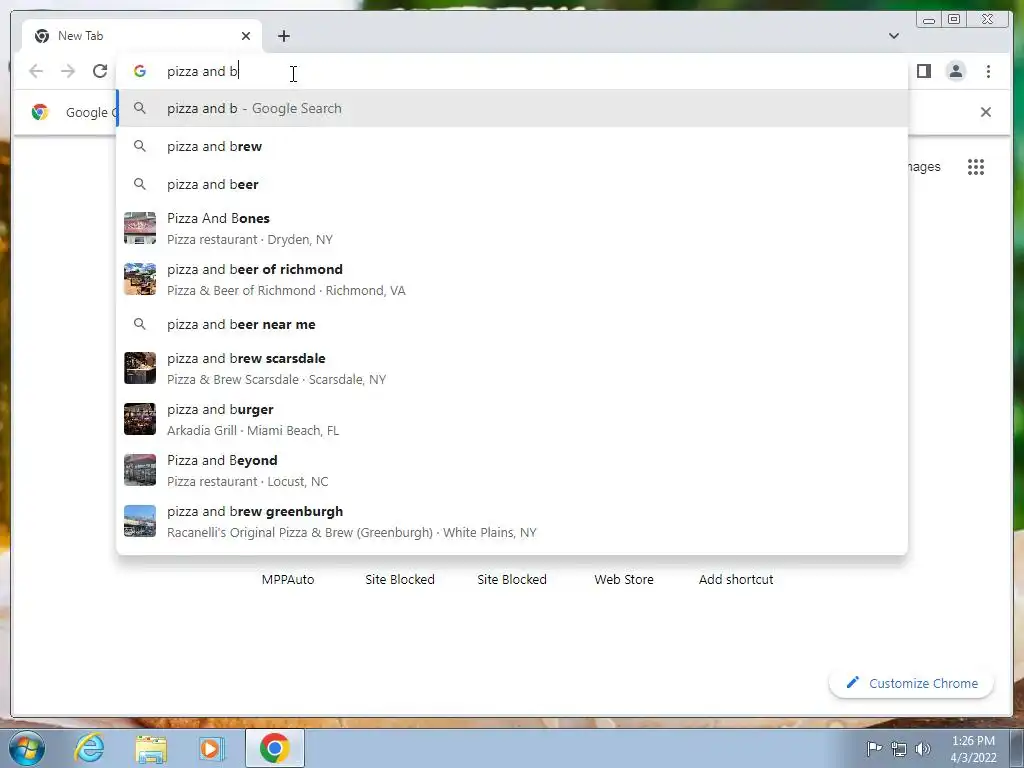Click the Customize Chrome button
Image resolution: width=1024 pixels, height=768 pixels.
pyautogui.click(x=912, y=683)
